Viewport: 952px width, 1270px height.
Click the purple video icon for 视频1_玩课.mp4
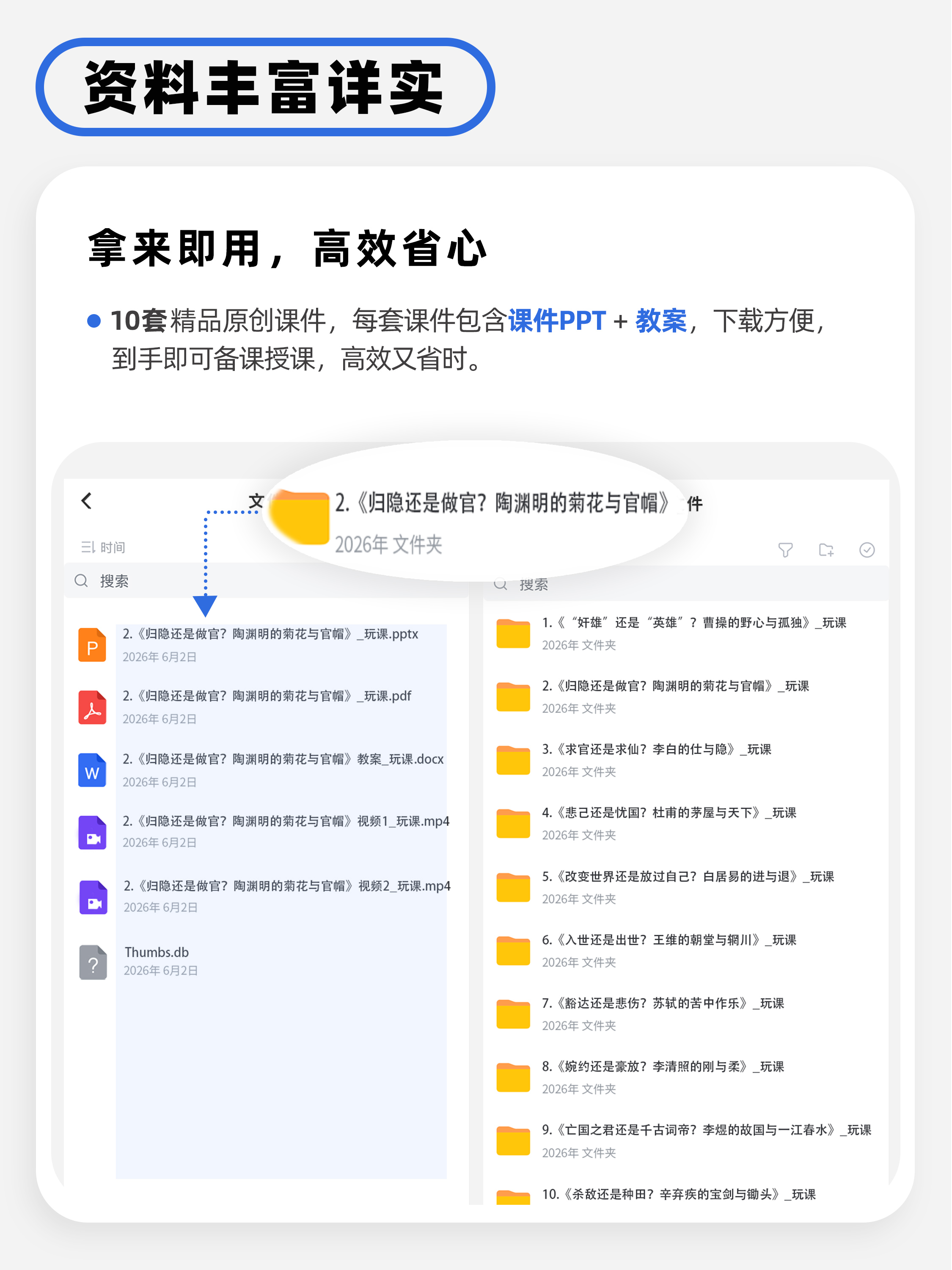click(x=92, y=833)
